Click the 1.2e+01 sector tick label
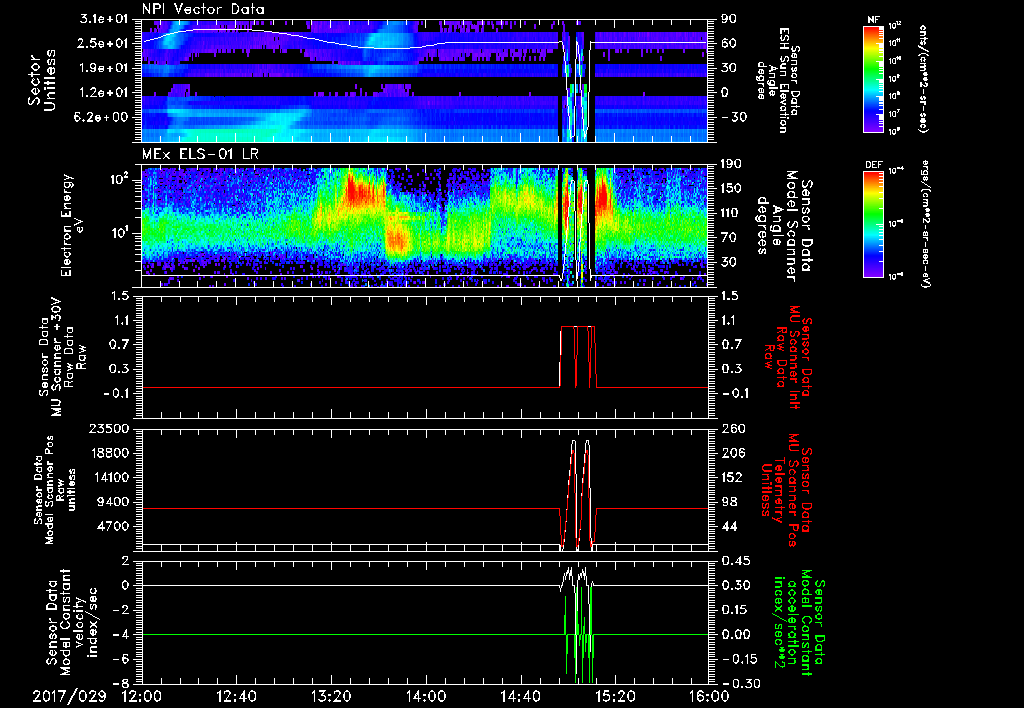1024x708 pixels. click(x=104, y=92)
